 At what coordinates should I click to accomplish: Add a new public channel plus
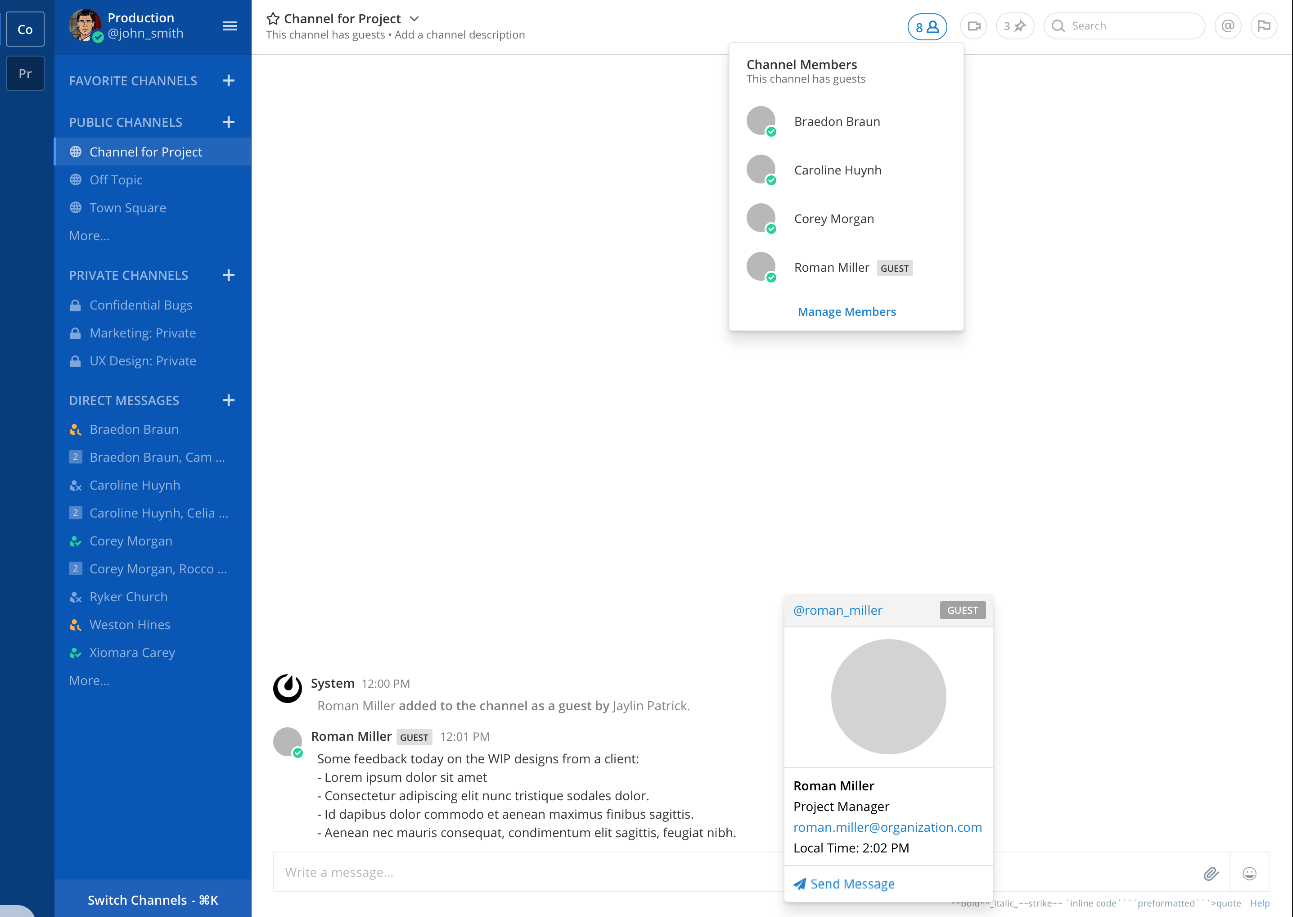(x=228, y=122)
